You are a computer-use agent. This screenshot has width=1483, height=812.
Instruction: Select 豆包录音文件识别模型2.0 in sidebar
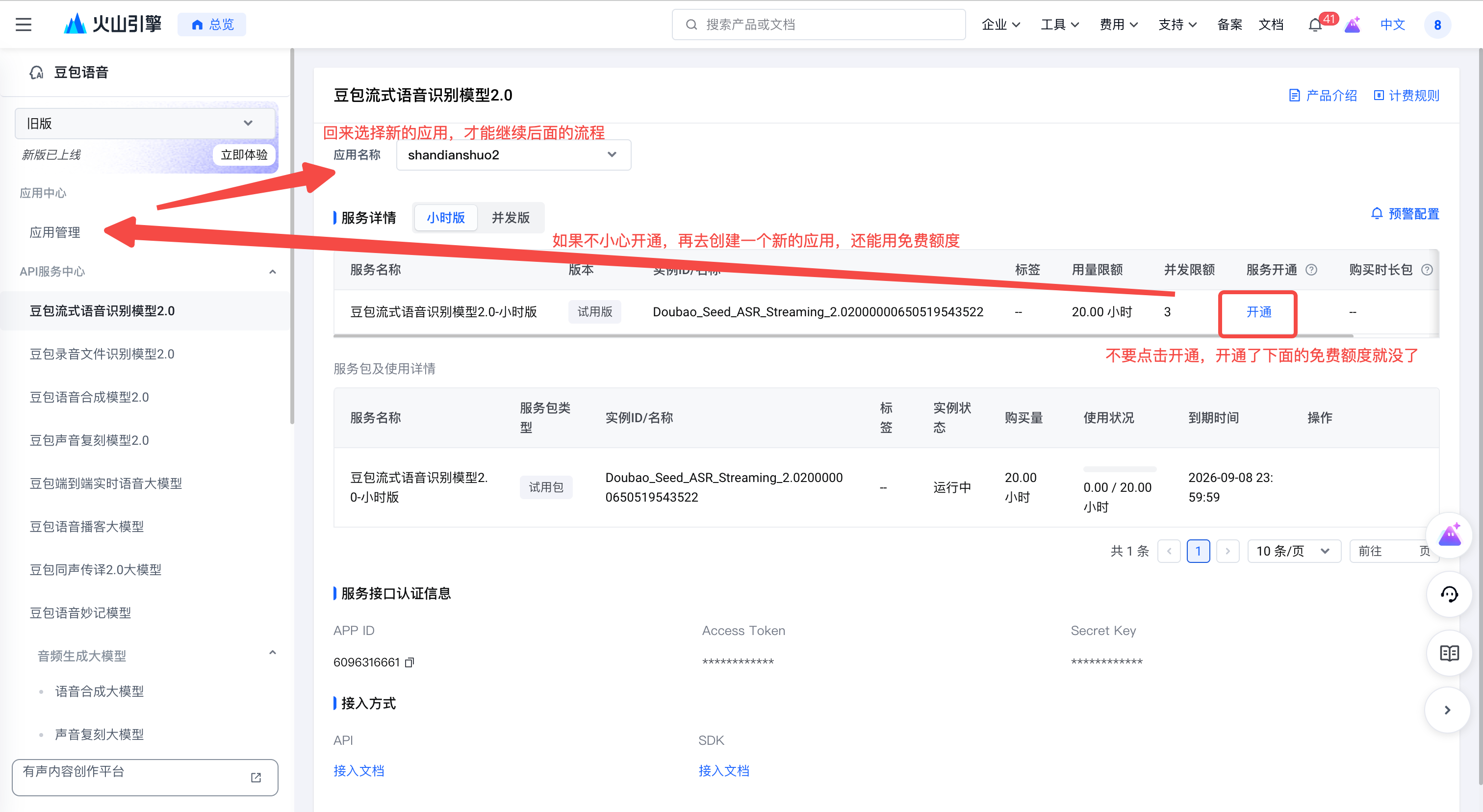[x=102, y=354]
